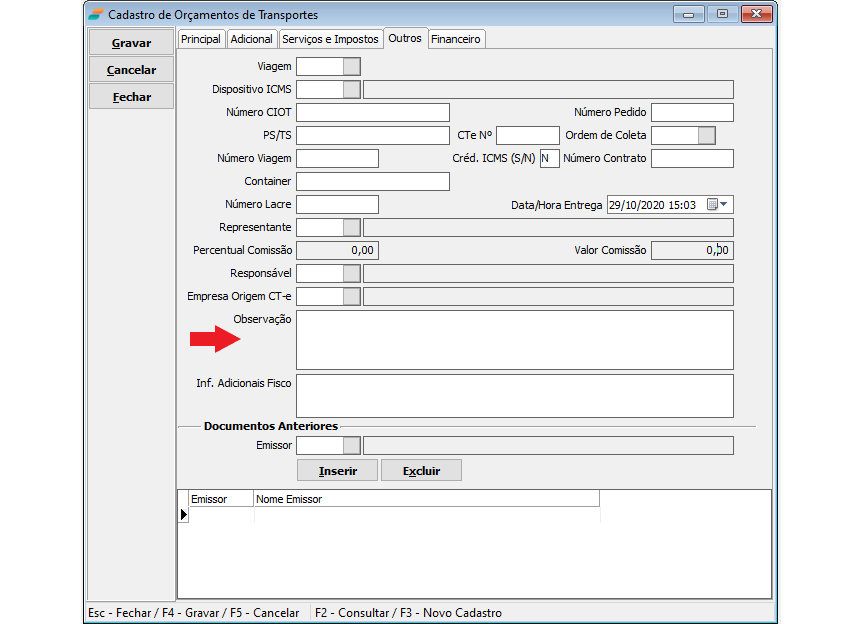The width and height of the screenshot is (862, 624).
Task: Select the Serviços e Impostos tab
Action: tap(330, 39)
